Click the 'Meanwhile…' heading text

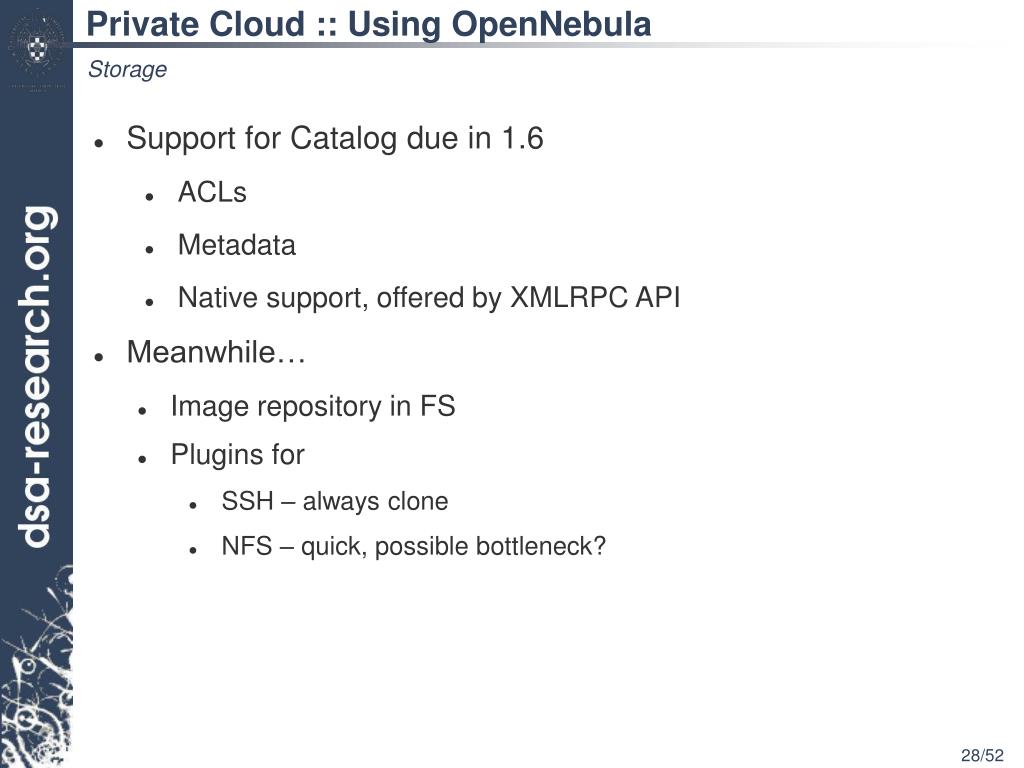[216, 352]
